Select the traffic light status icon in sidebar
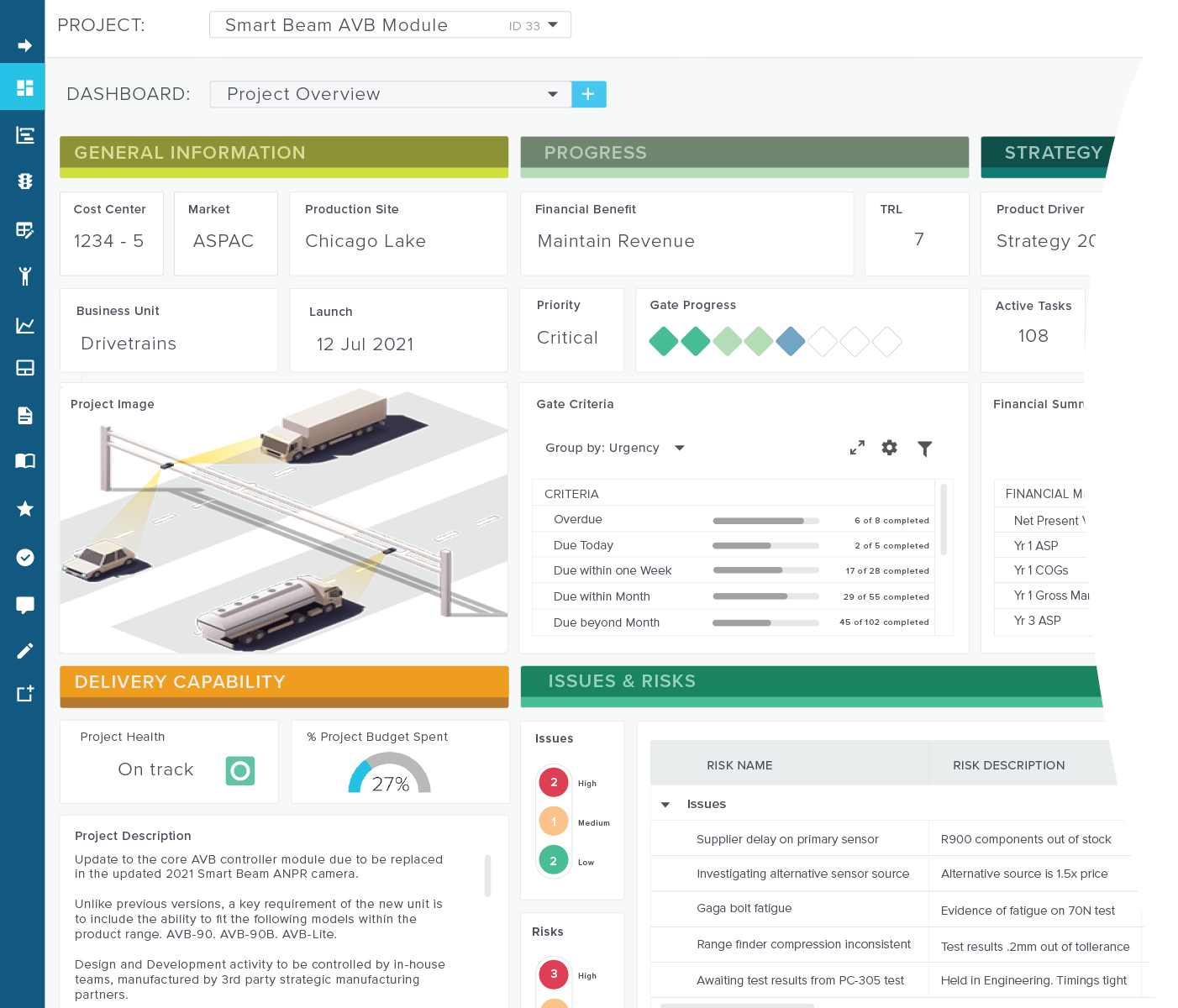 [23, 181]
